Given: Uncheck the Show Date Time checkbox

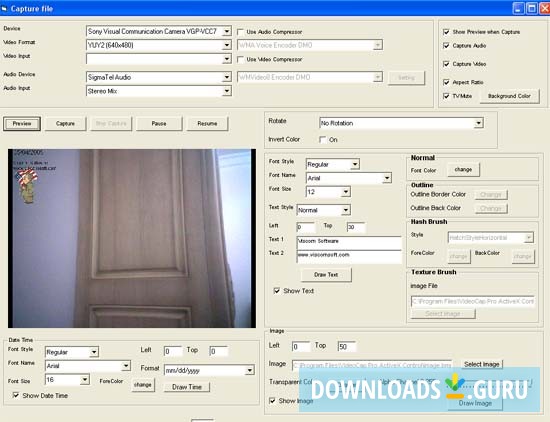Looking at the screenshot, I should pyautogui.click(x=16, y=395).
